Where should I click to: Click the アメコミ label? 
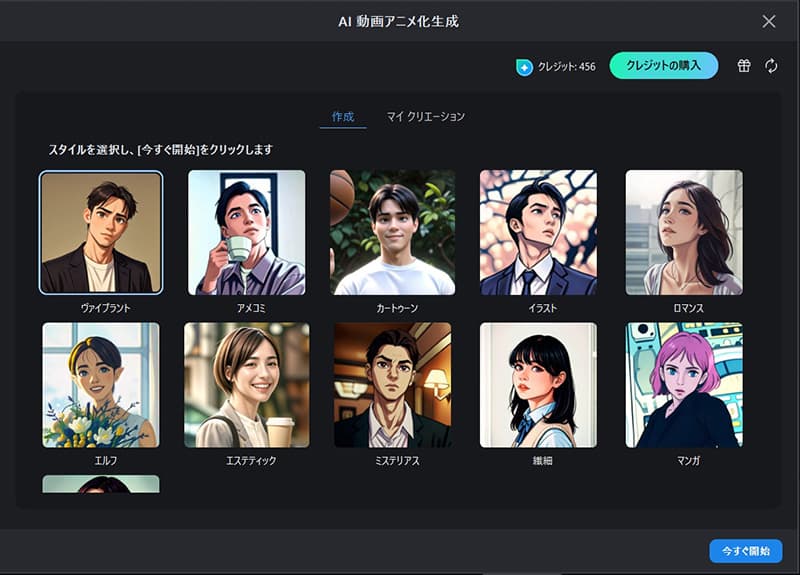251,308
